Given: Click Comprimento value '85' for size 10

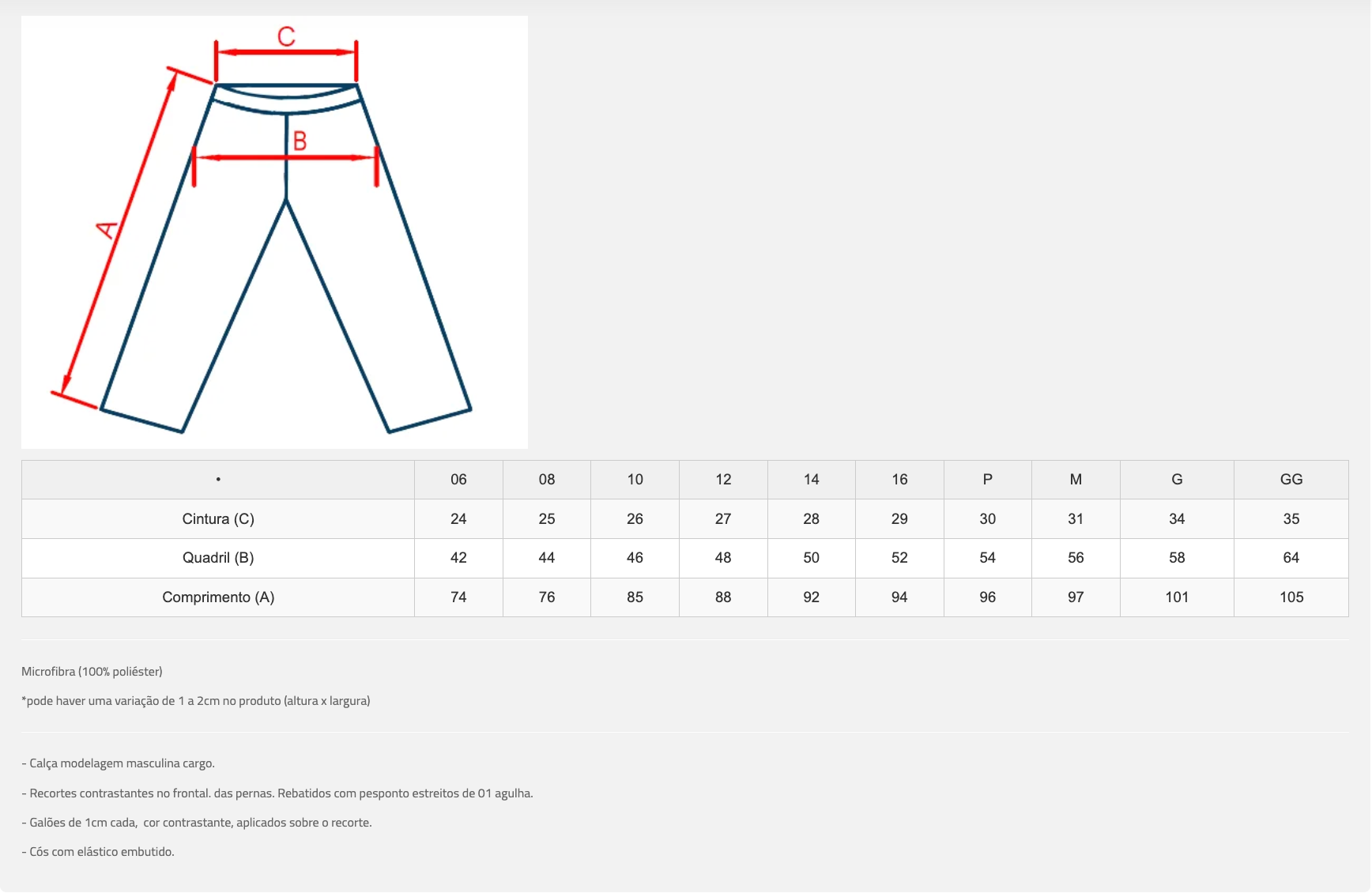Looking at the screenshot, I should point(635,597).
